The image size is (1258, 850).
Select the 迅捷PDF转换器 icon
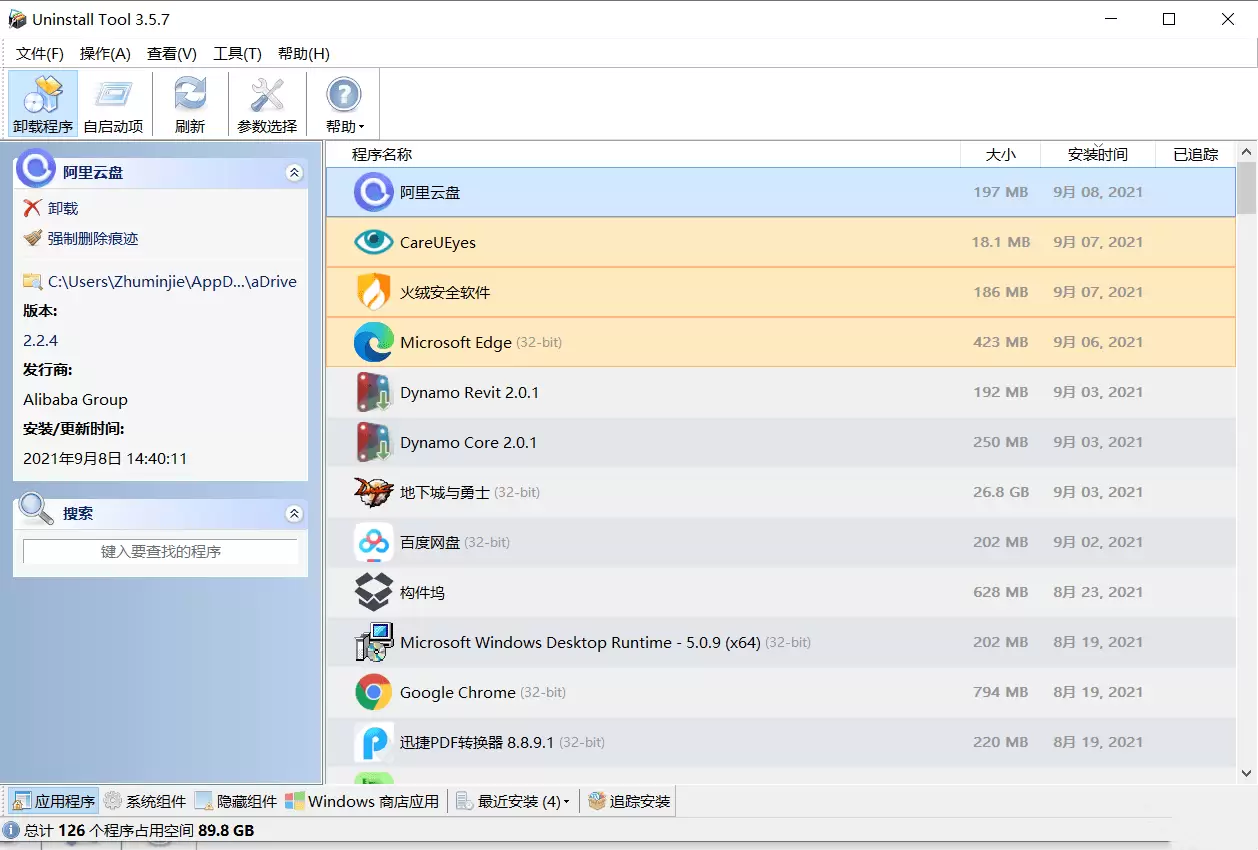(x=374, y=742)
